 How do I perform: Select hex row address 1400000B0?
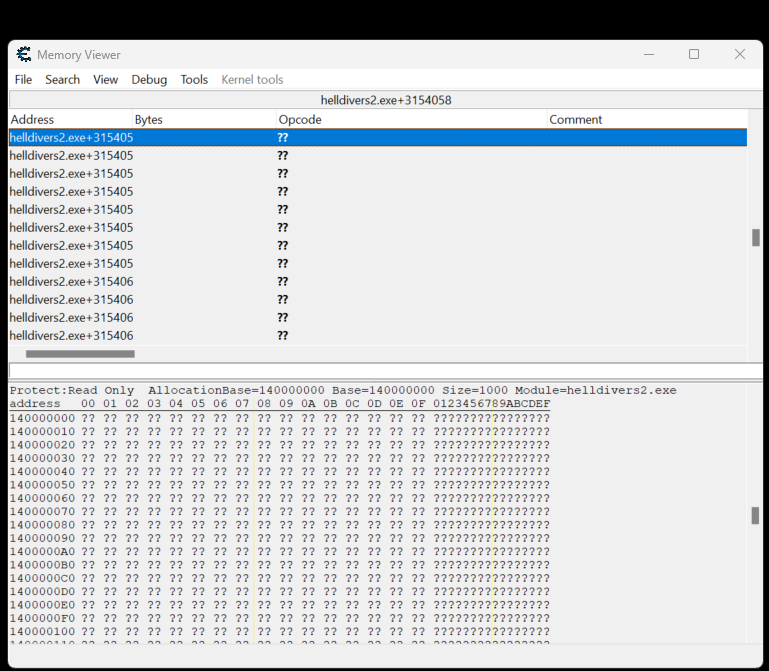42,565
